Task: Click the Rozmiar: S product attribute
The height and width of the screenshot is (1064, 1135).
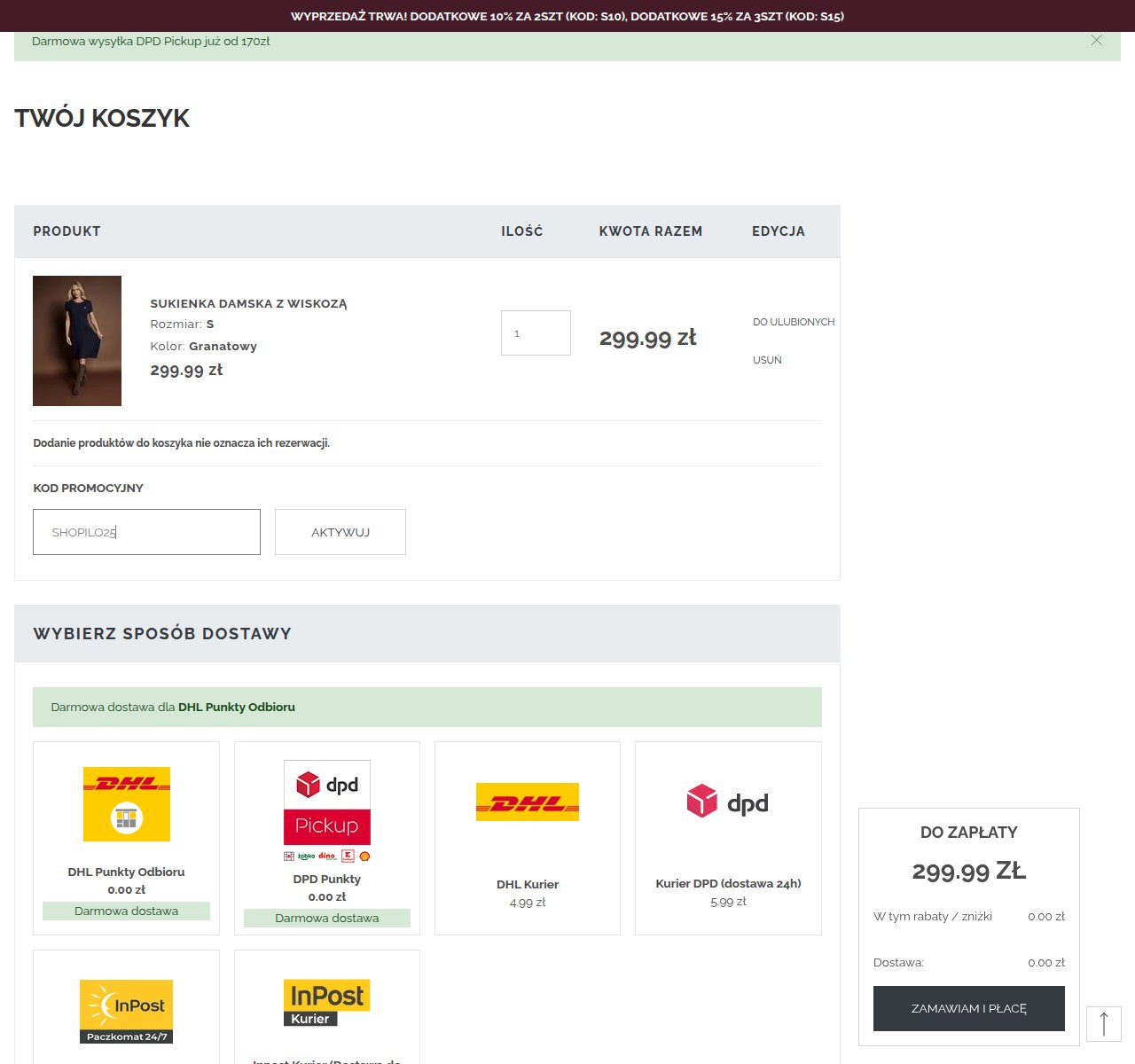Action: (x=182, y=325)
